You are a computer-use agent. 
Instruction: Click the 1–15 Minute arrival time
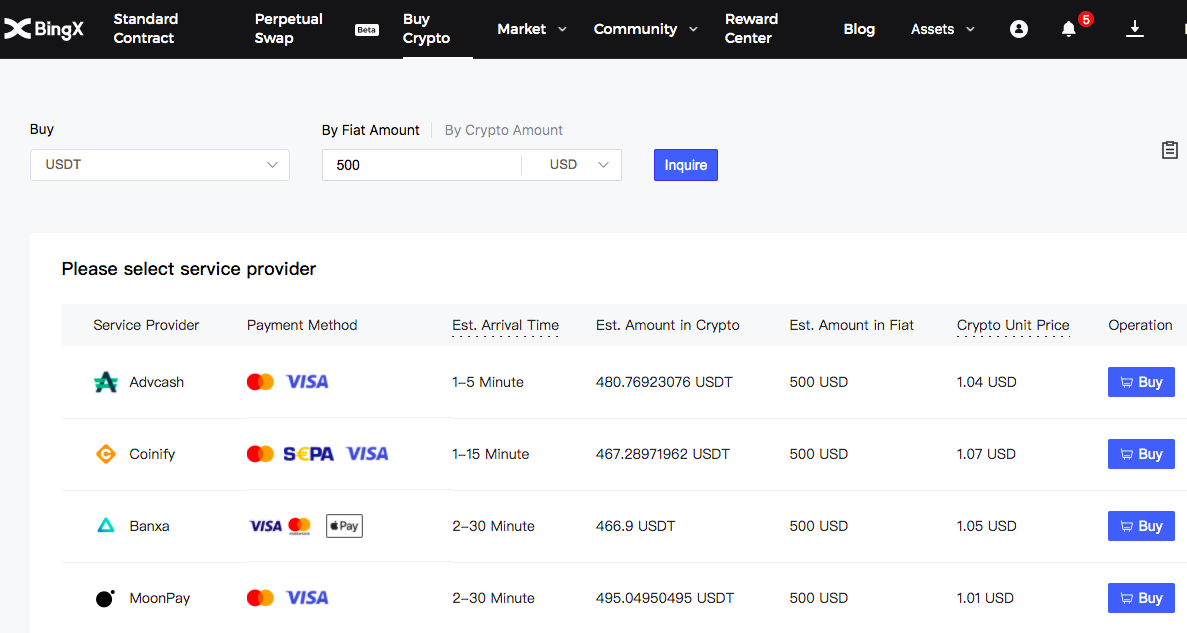[x=491, y=454]
